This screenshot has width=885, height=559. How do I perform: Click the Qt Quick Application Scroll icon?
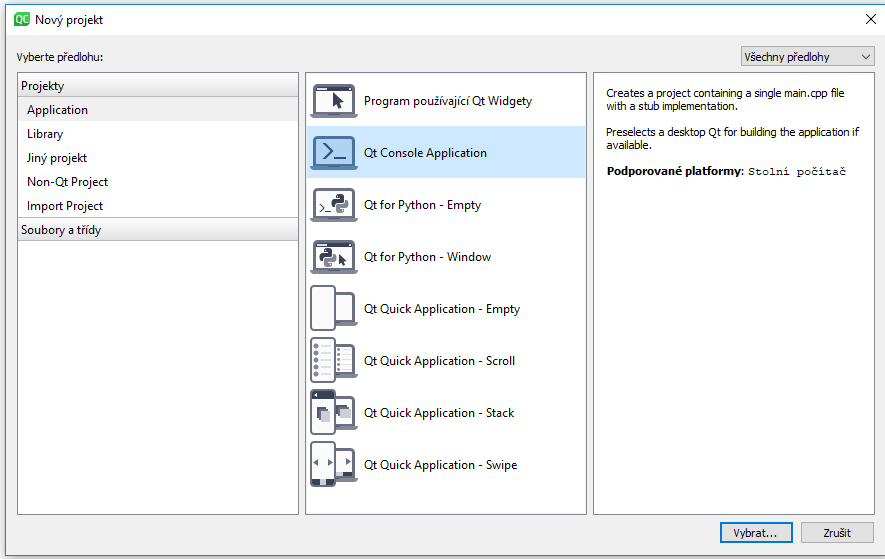[x=334, y=361]
